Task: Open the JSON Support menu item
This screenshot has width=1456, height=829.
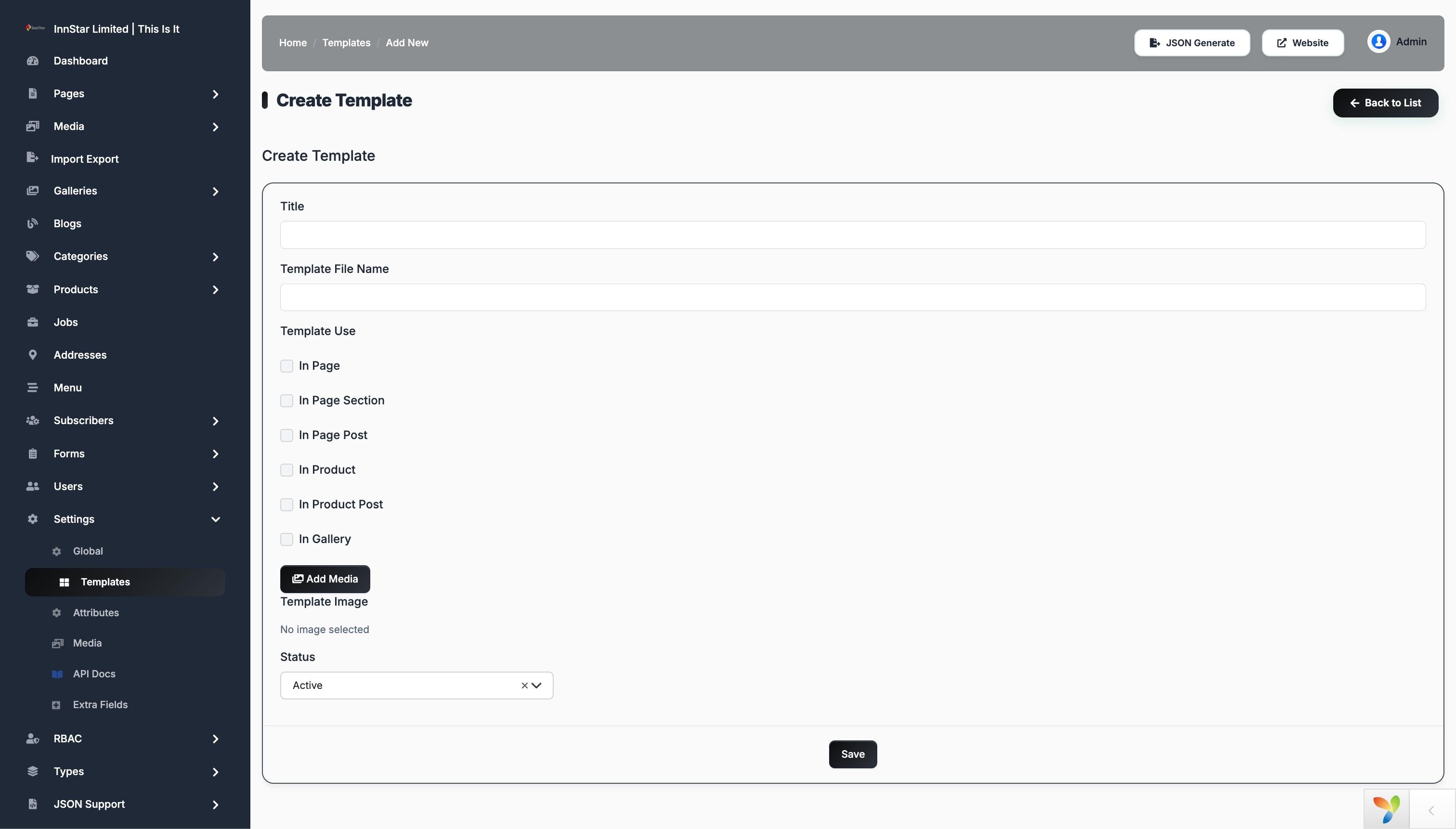Action: 125,804
